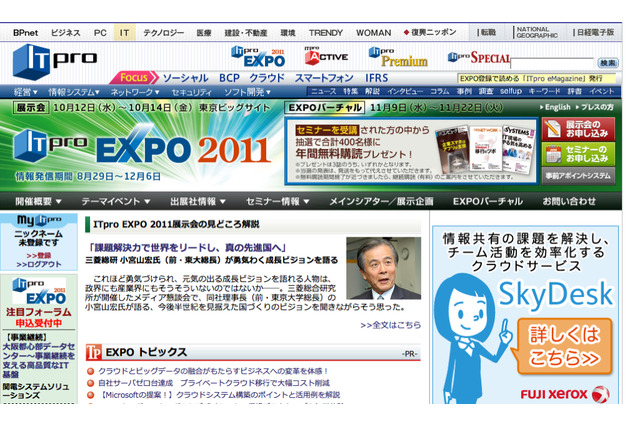Select the テクノロジー top menu item

pos(163,33)
